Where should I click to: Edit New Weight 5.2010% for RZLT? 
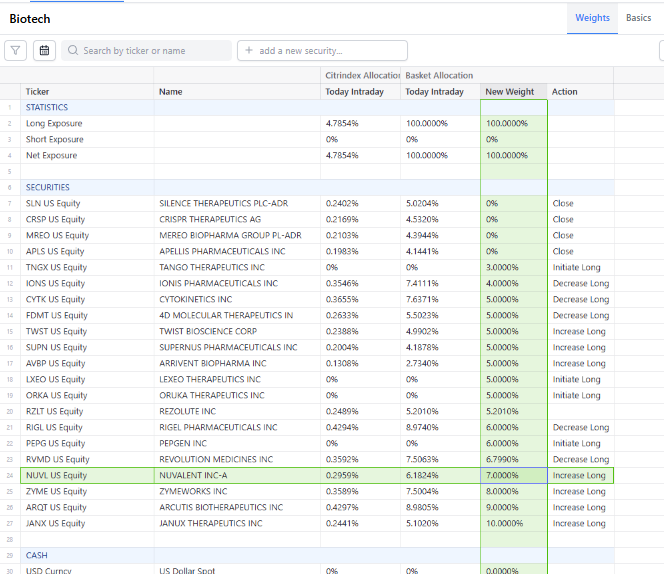point(514,411)
